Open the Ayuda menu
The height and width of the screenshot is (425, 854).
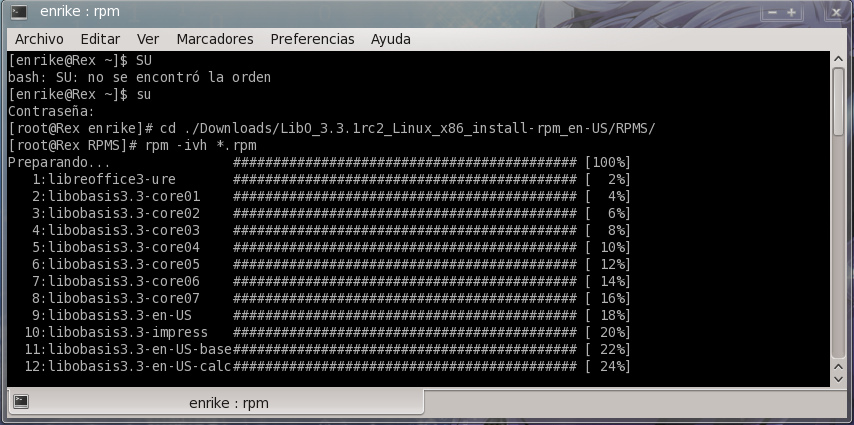pyautogui.click(x=391, y=39)
